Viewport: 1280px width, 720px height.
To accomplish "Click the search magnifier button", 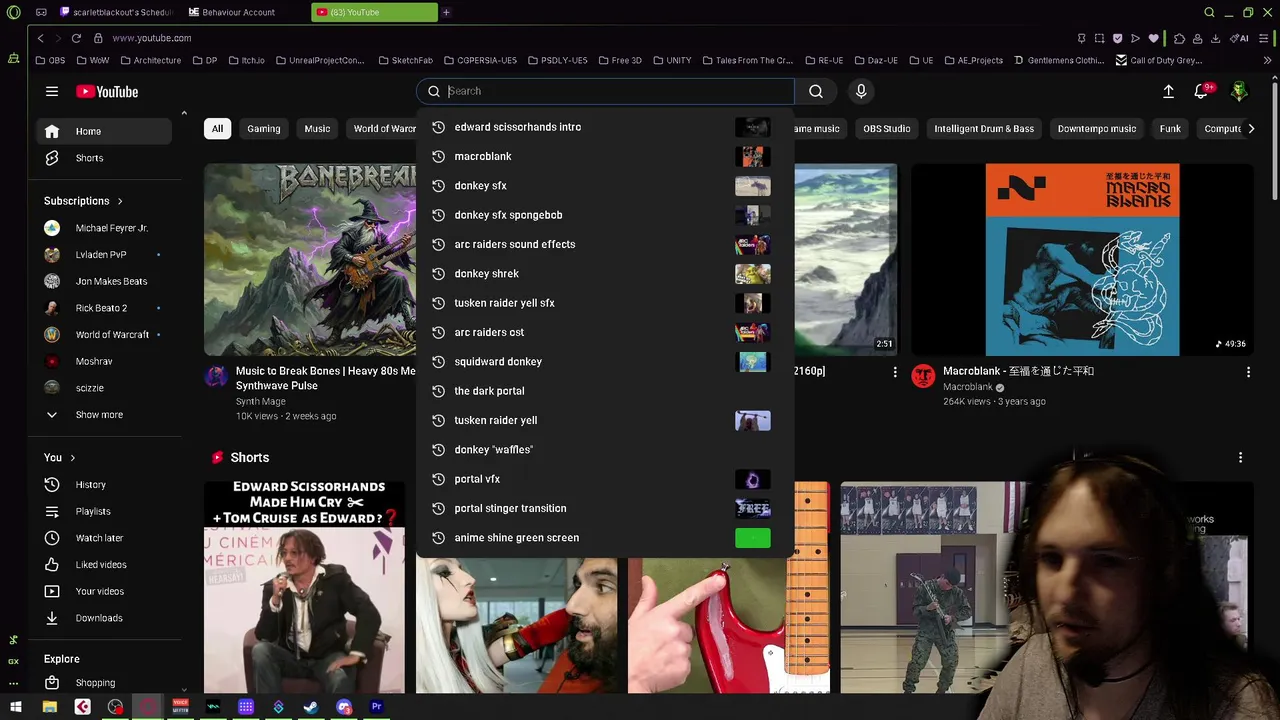I will (x=816, y=91).
